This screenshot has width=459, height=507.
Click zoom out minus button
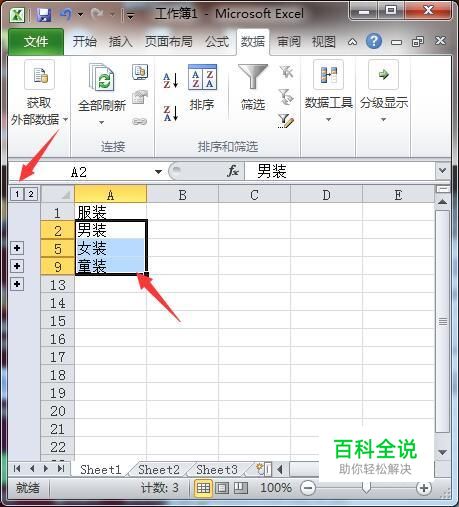pyautogui.click(x=308, y=488)
